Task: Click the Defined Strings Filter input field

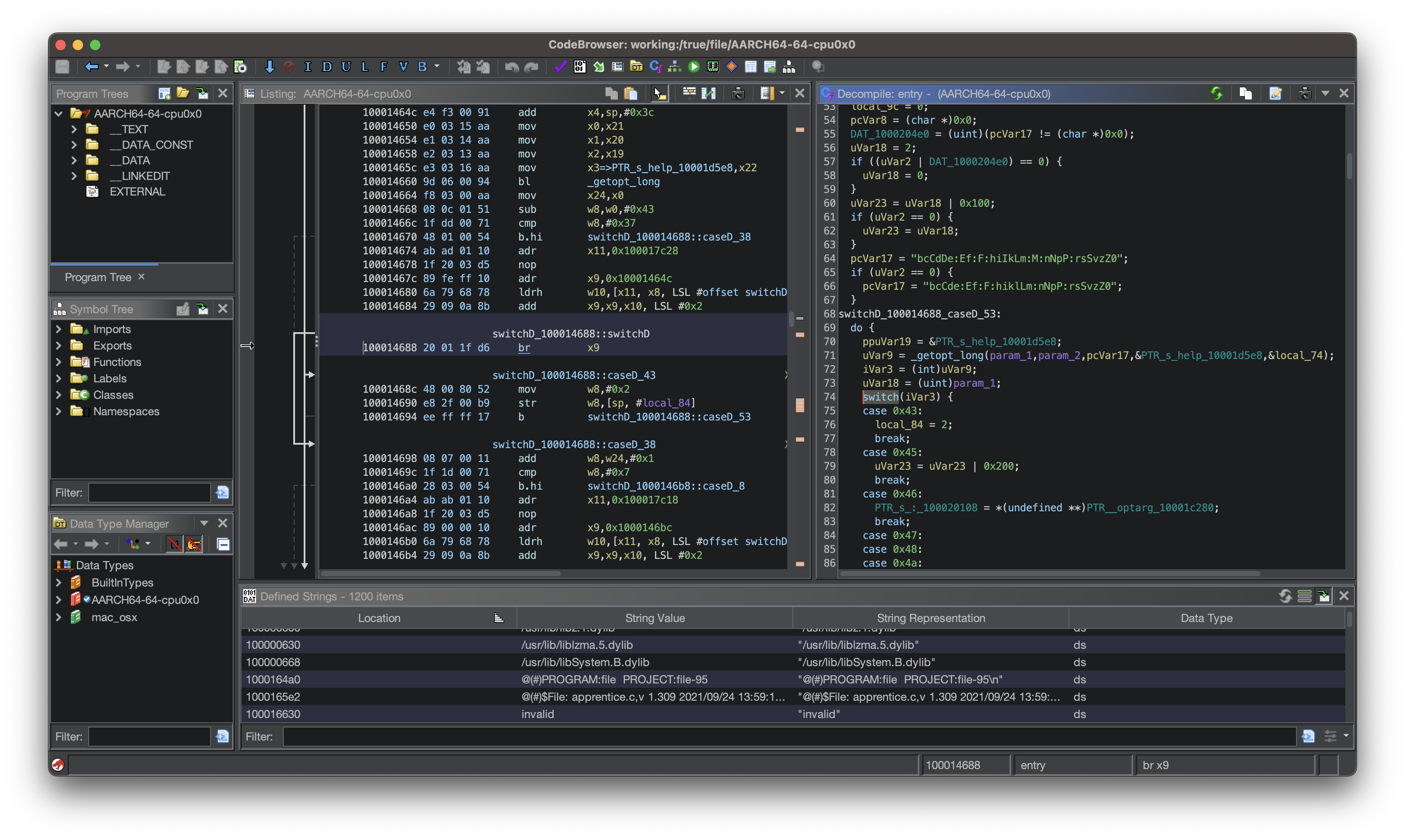Action: [789, 737]
